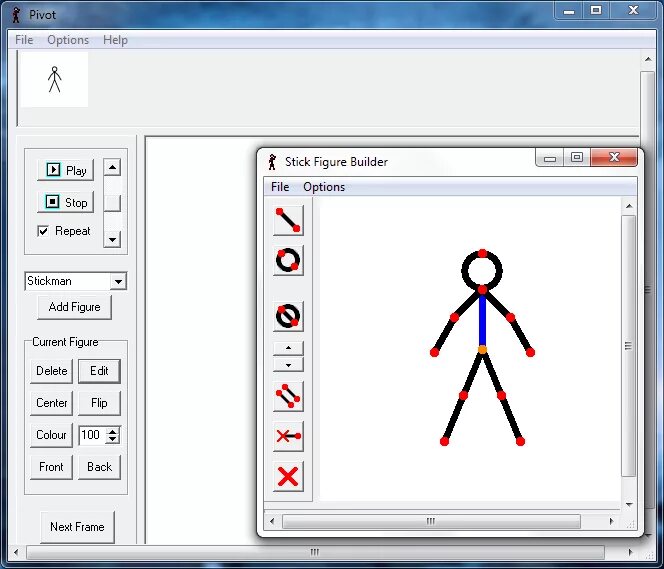Open the Colour picker button

pyautogui.click(x=52, y=435)
